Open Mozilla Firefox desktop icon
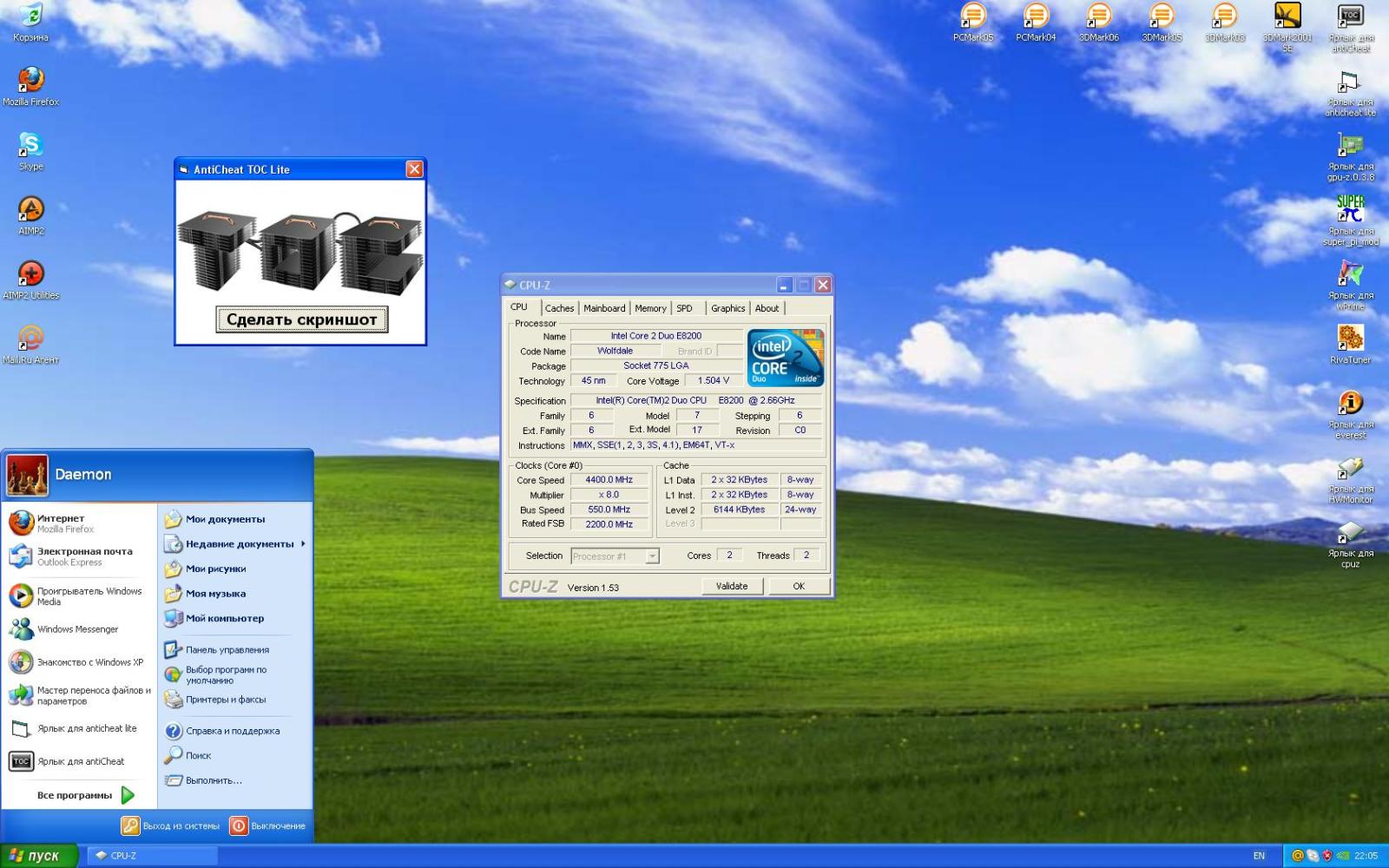 coord(30,85)
